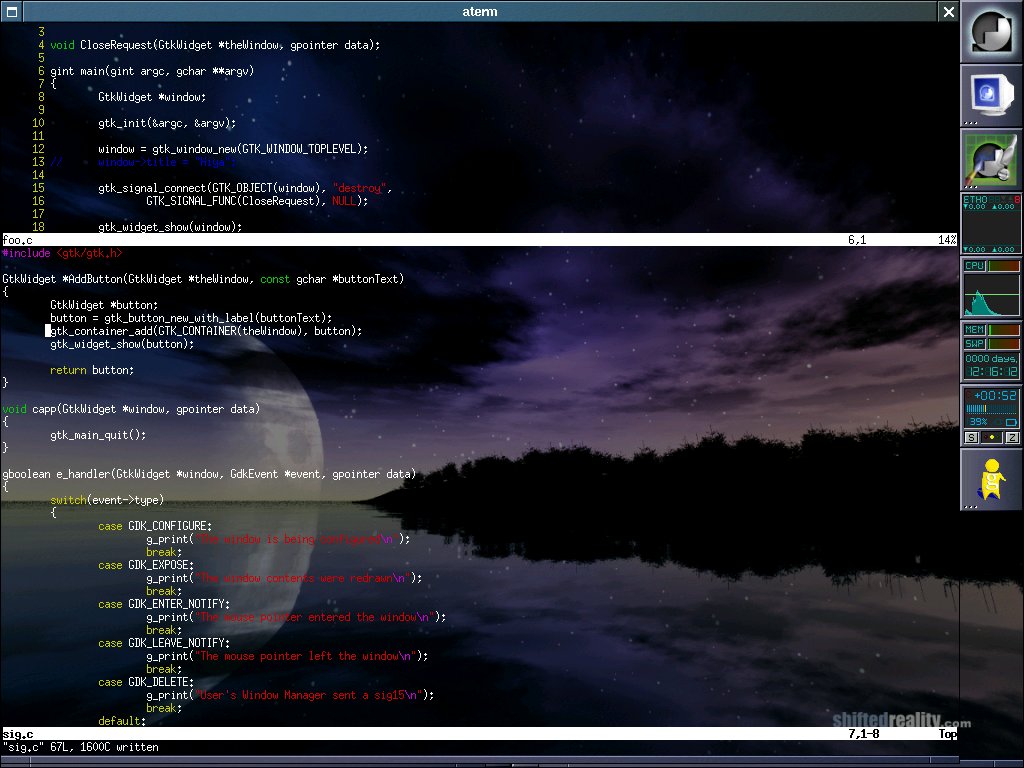Click the commented-out line 13 in foo.c
Viewport: 1024px width, 768px height.
coord(142,162)
